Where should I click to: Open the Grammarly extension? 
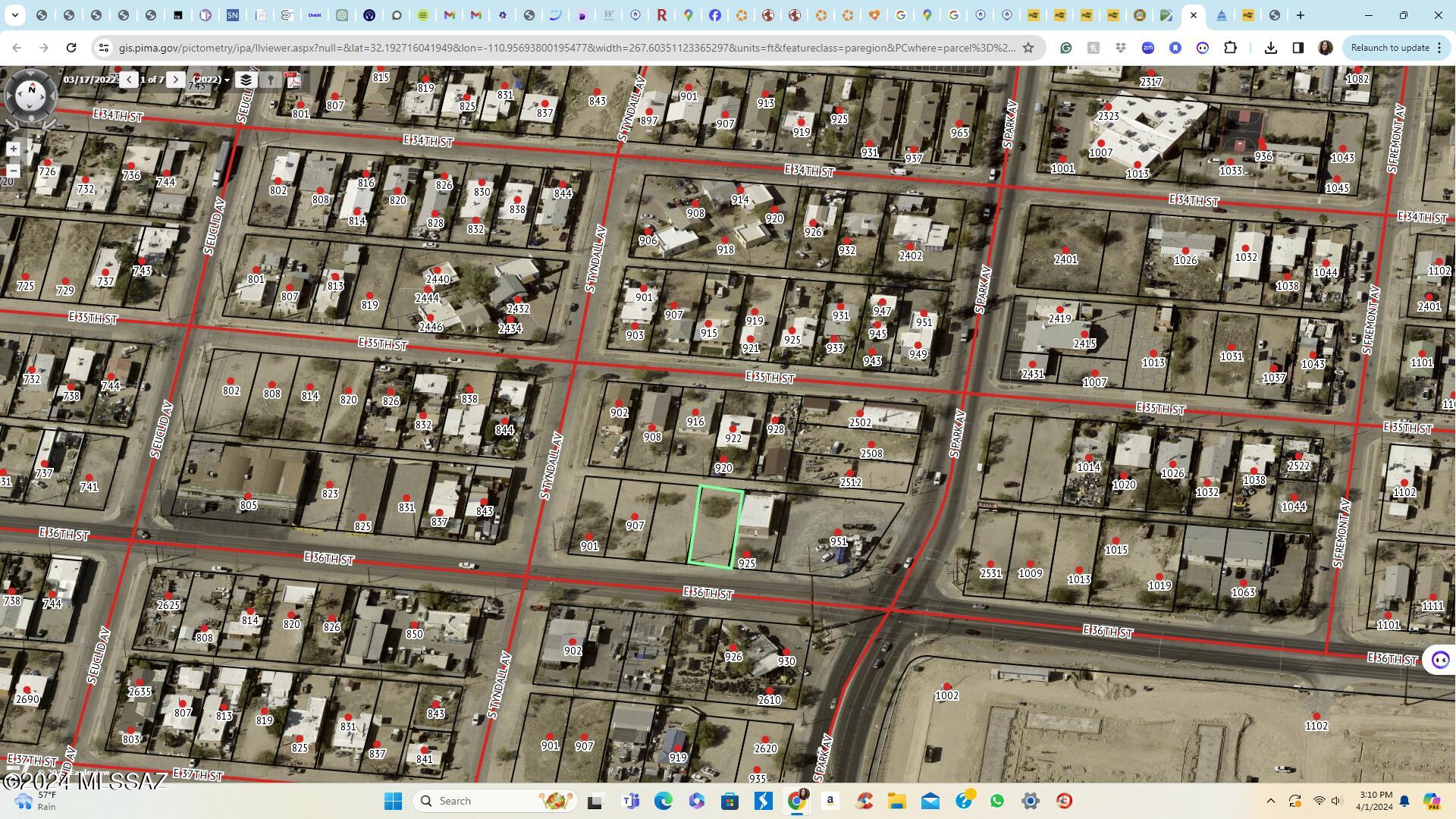pyautogui.click(x=1066, y=48)
